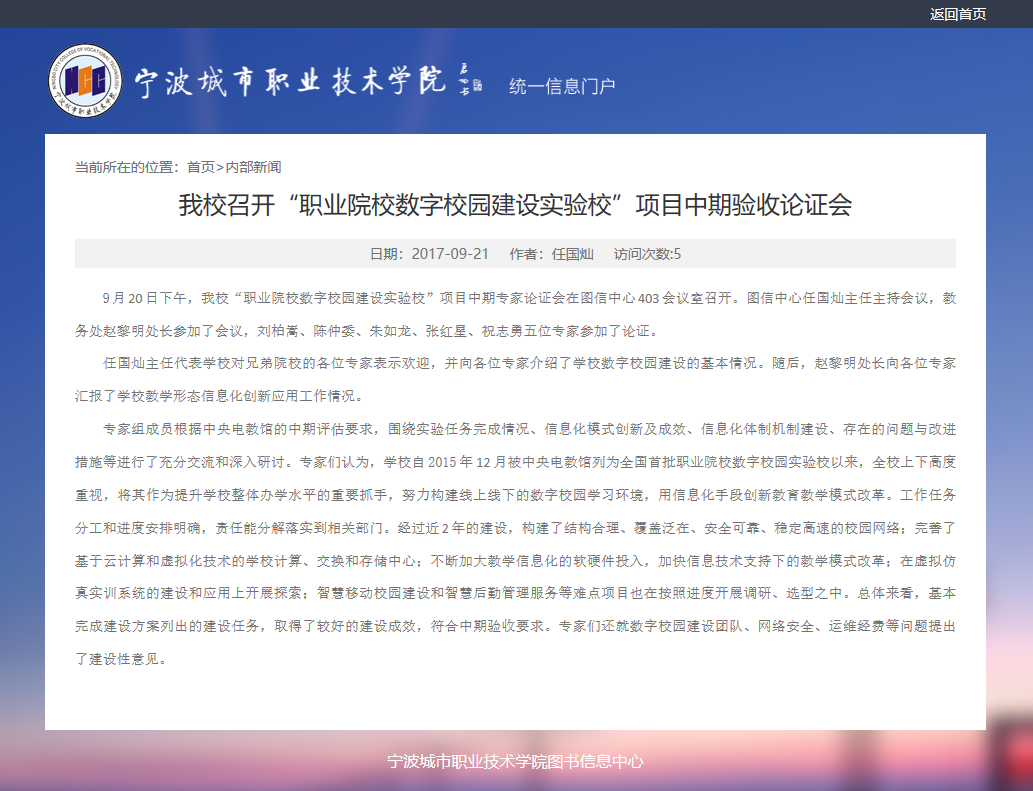Screen dimensions: 1033x791
Task: Click the paragraph starting 9月20日下午
Action: click(x=515, y=315)
